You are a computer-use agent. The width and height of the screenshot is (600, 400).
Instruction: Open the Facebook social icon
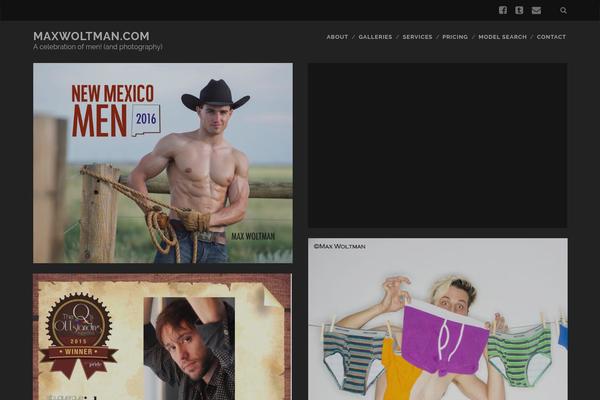pos(503,10)
